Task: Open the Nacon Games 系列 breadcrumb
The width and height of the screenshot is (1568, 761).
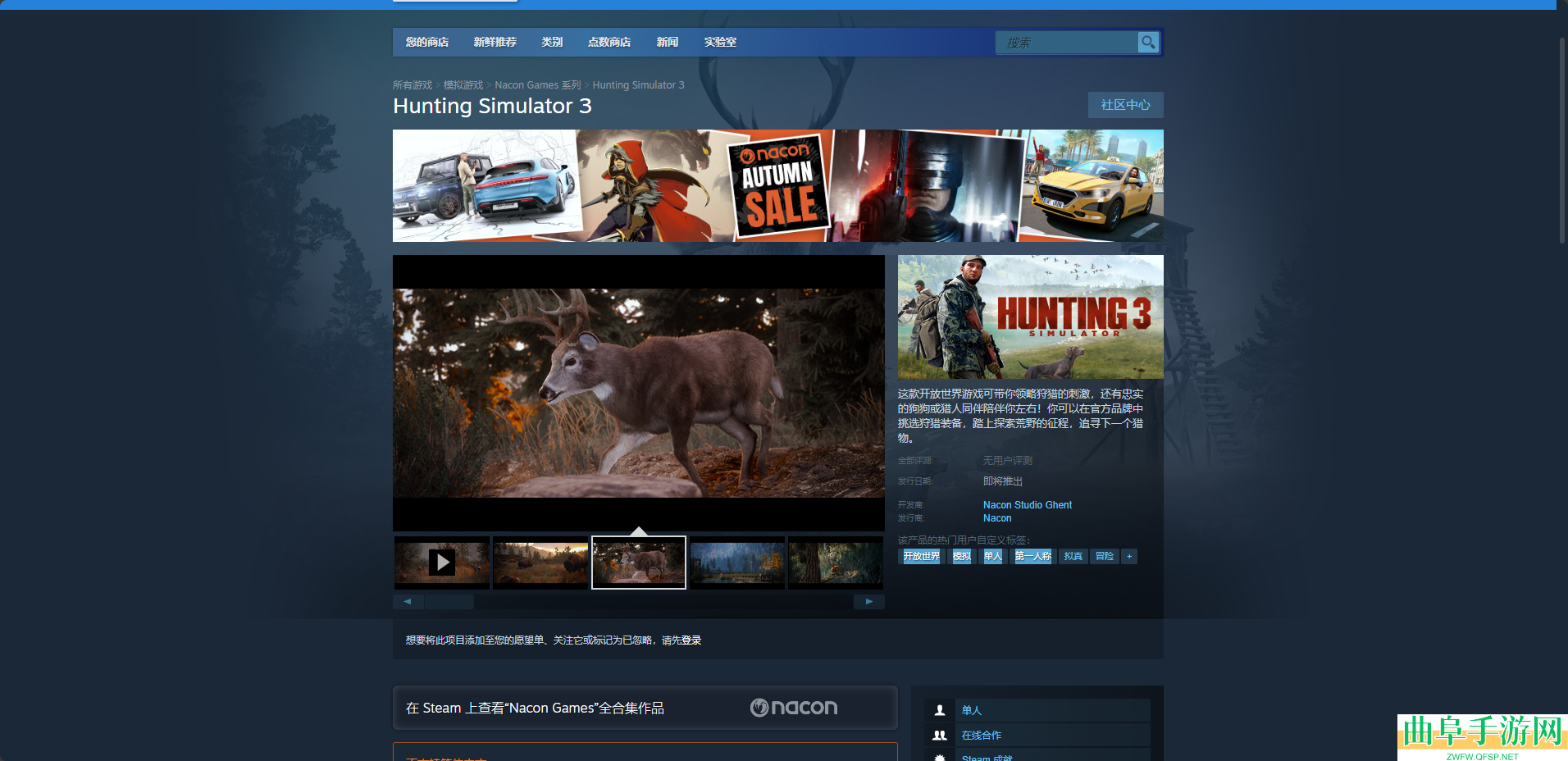Action: click(x=538, y=85)
